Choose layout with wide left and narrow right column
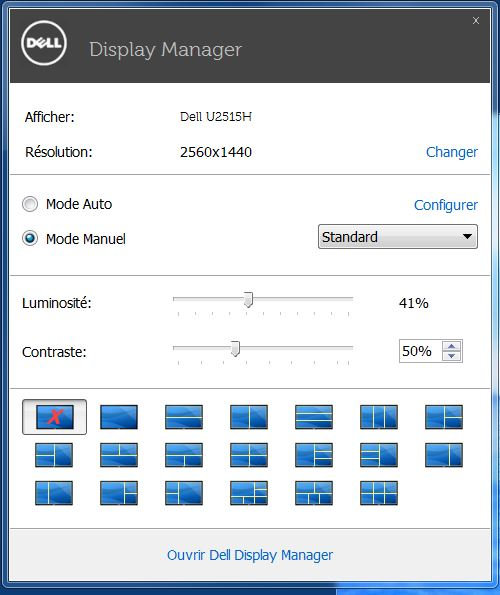This screenshot has height=595, width=500. click(x=444, y=455)
